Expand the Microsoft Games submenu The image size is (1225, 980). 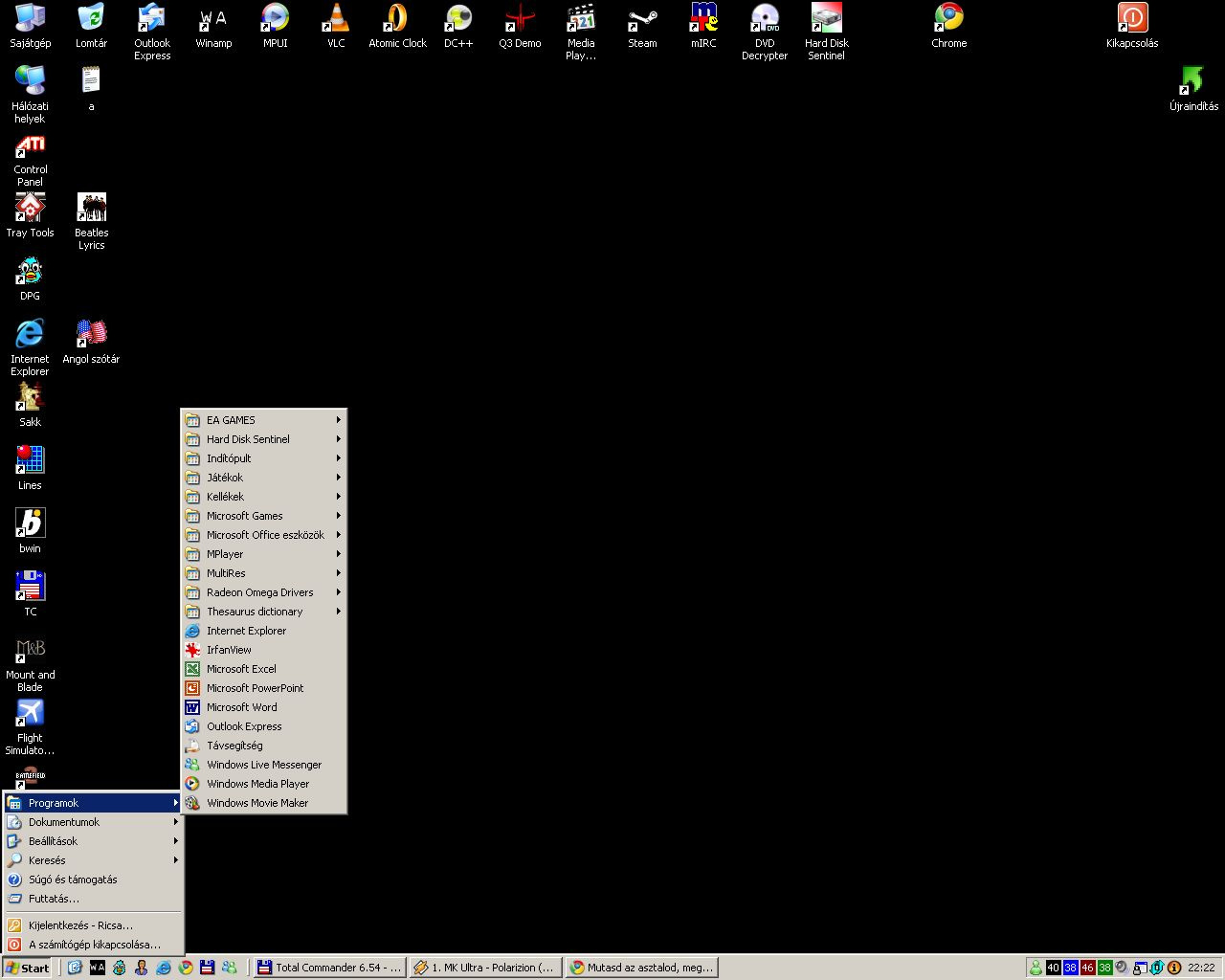click(263, 516)
